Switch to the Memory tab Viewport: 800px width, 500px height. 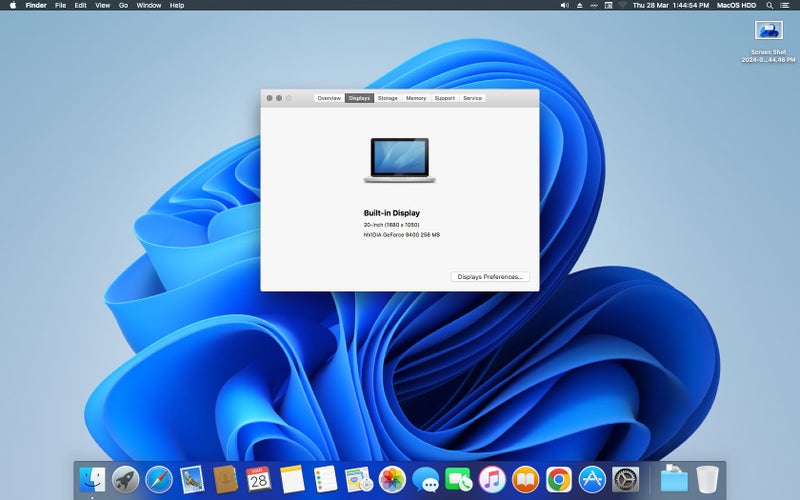(416, 98)
